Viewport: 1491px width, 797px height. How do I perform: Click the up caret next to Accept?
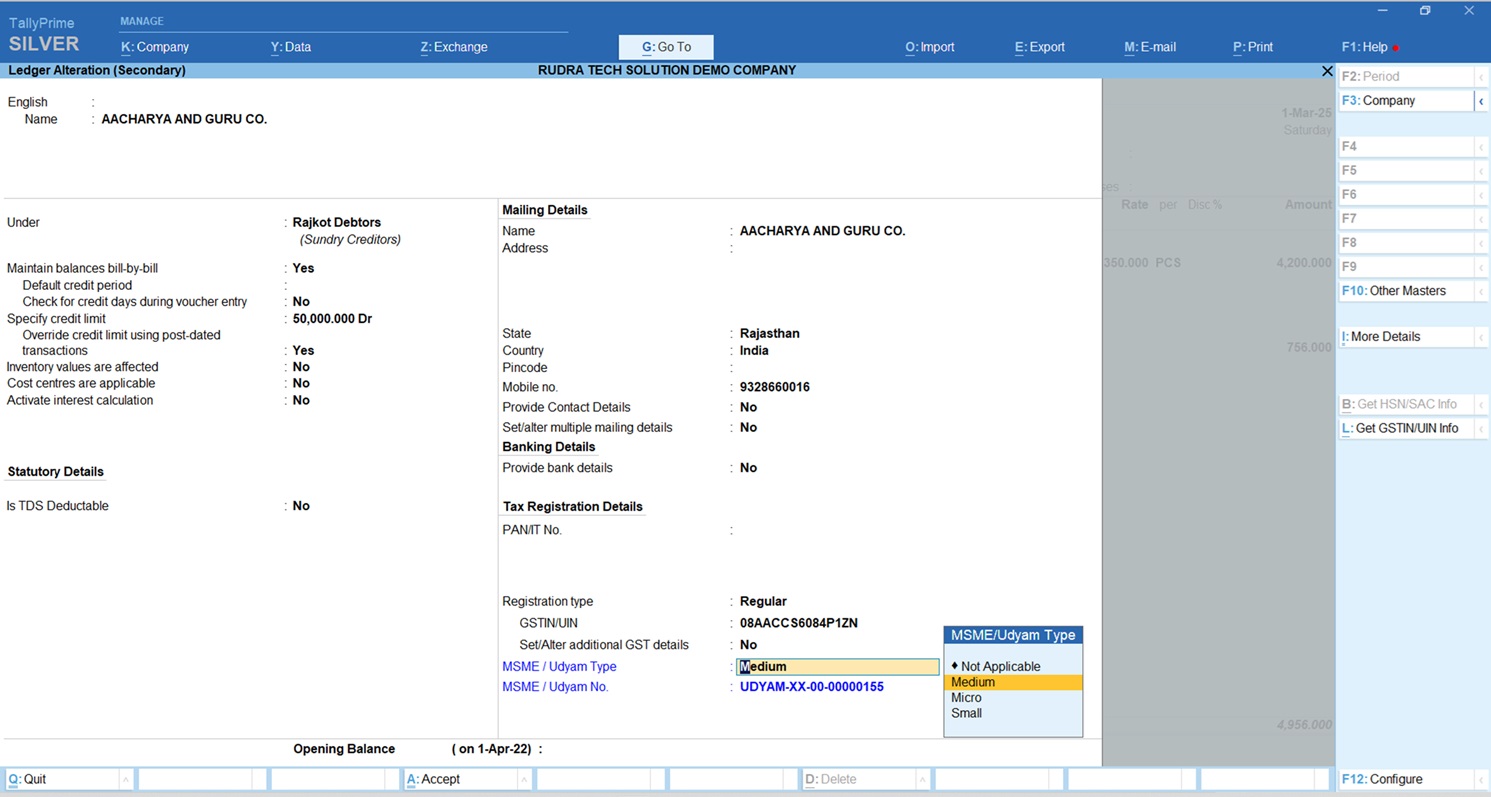click(x=523, y=780)
